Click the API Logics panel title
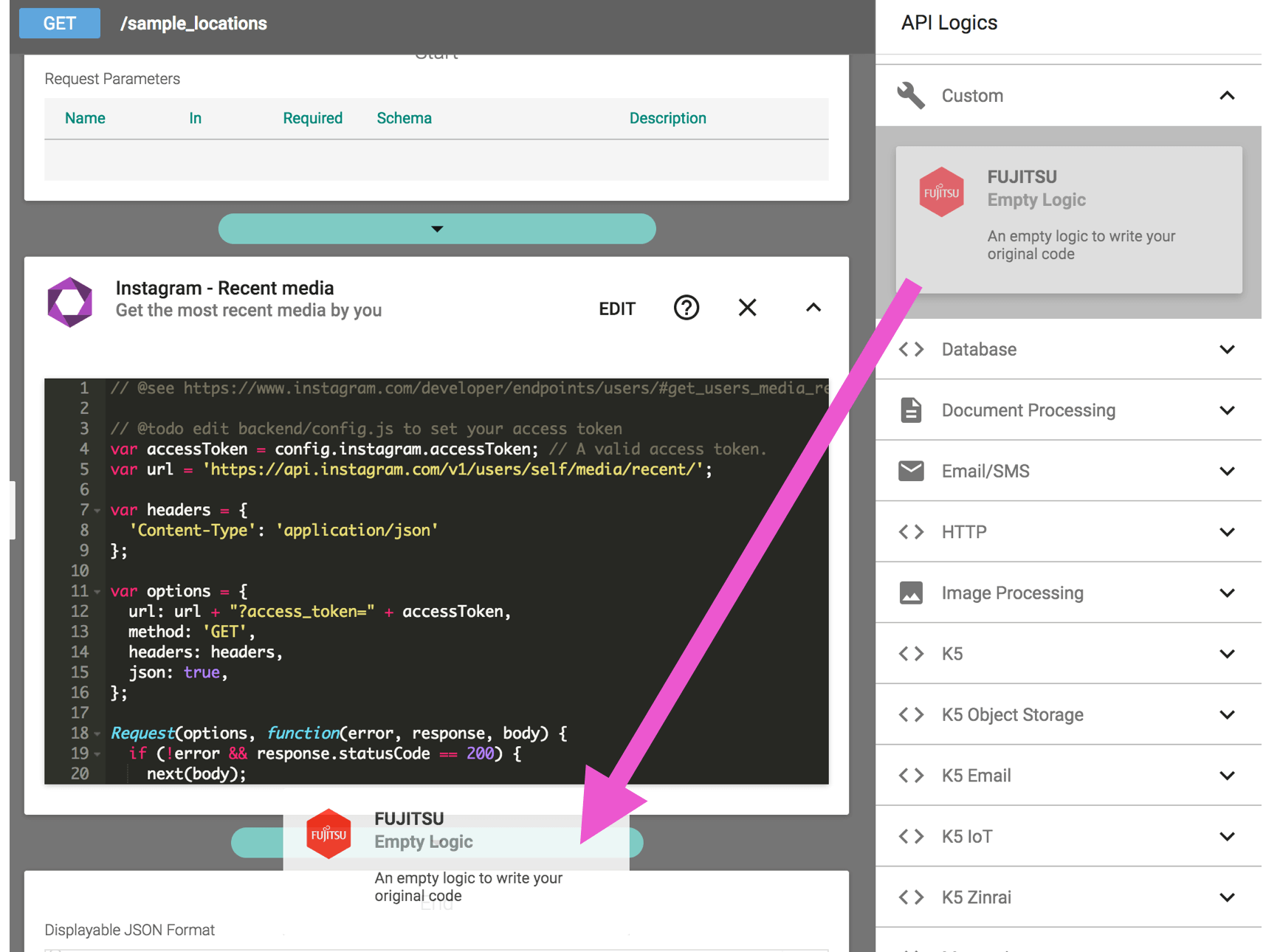Image resolution: width=1280 pixels, height=952 pixels. point(949,23)
